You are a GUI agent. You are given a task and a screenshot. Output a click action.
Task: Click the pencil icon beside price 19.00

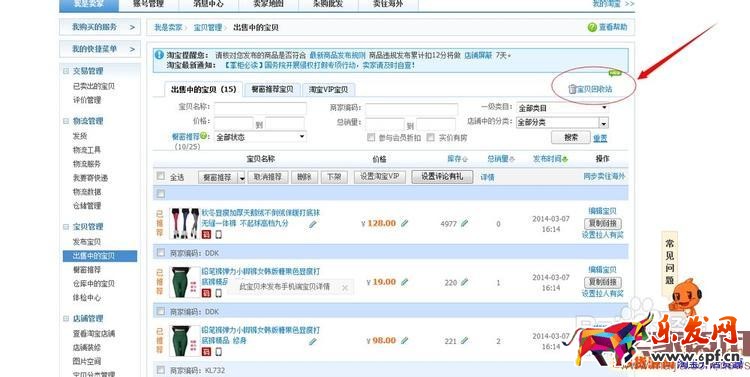405,282
